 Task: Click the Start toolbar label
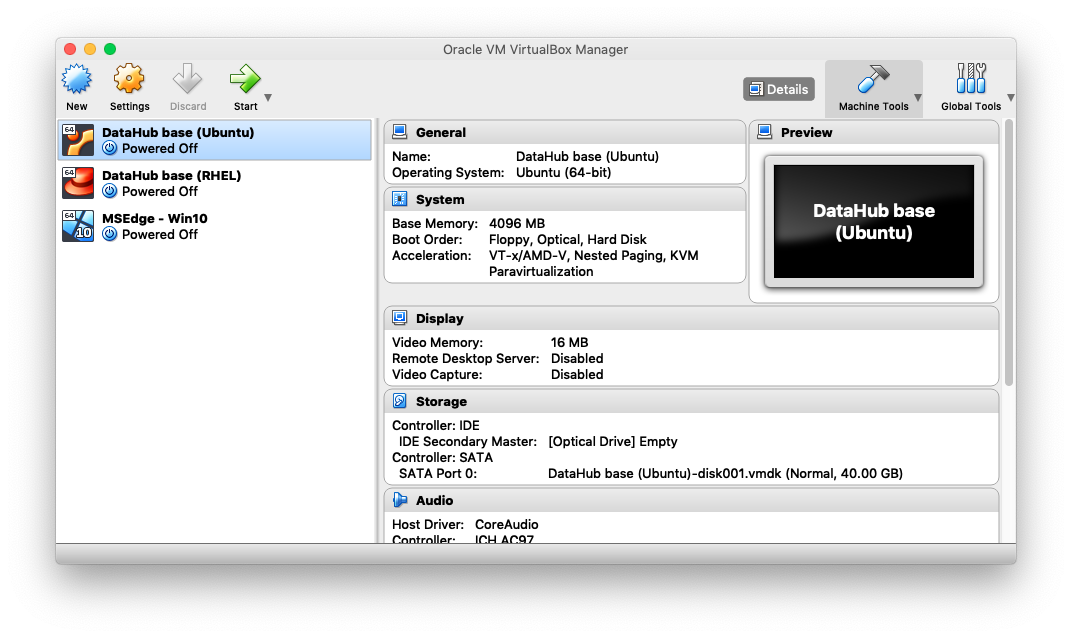pos(245,107)
